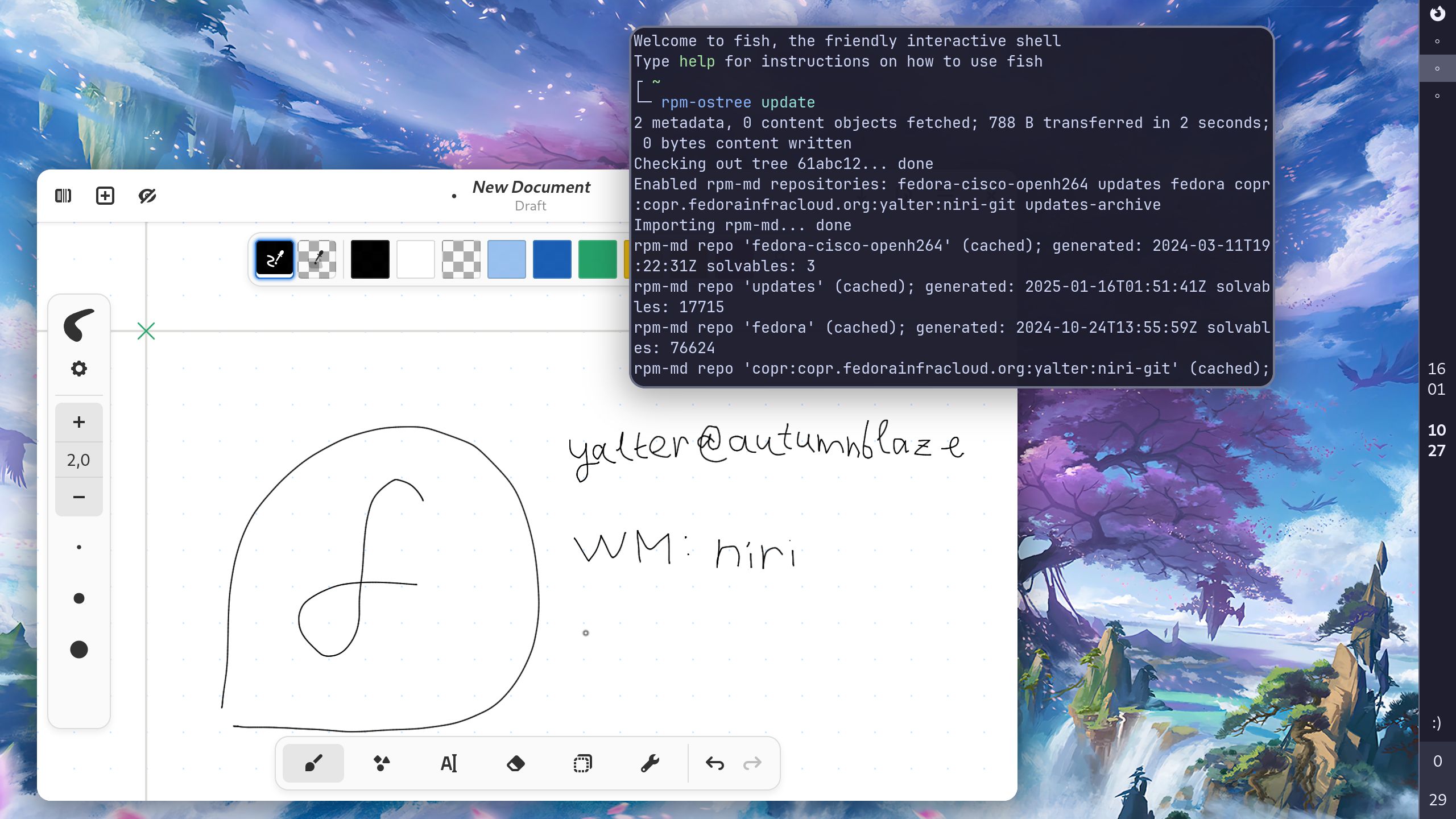Click the Draft document tab label
Image resolution: width=1456 pixels, height=819 pixels.
coord(531,205)
